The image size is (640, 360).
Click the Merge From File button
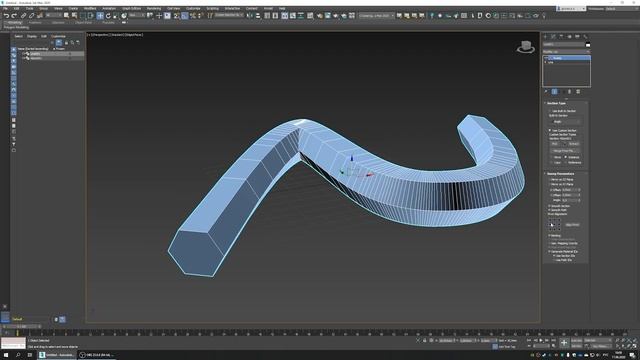pyautogui.click(x=564, y=151)
